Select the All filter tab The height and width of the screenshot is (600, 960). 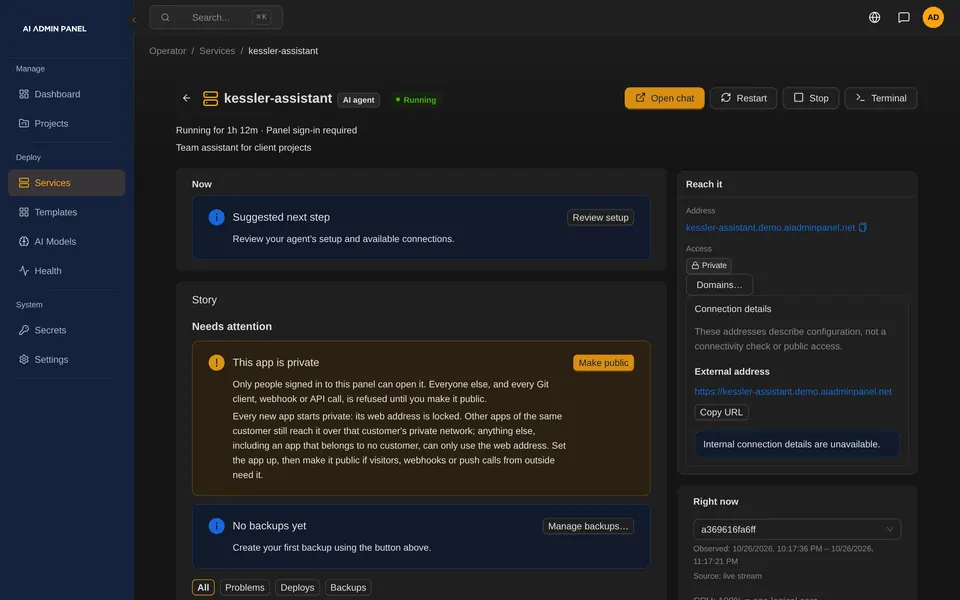coord(203,588)
